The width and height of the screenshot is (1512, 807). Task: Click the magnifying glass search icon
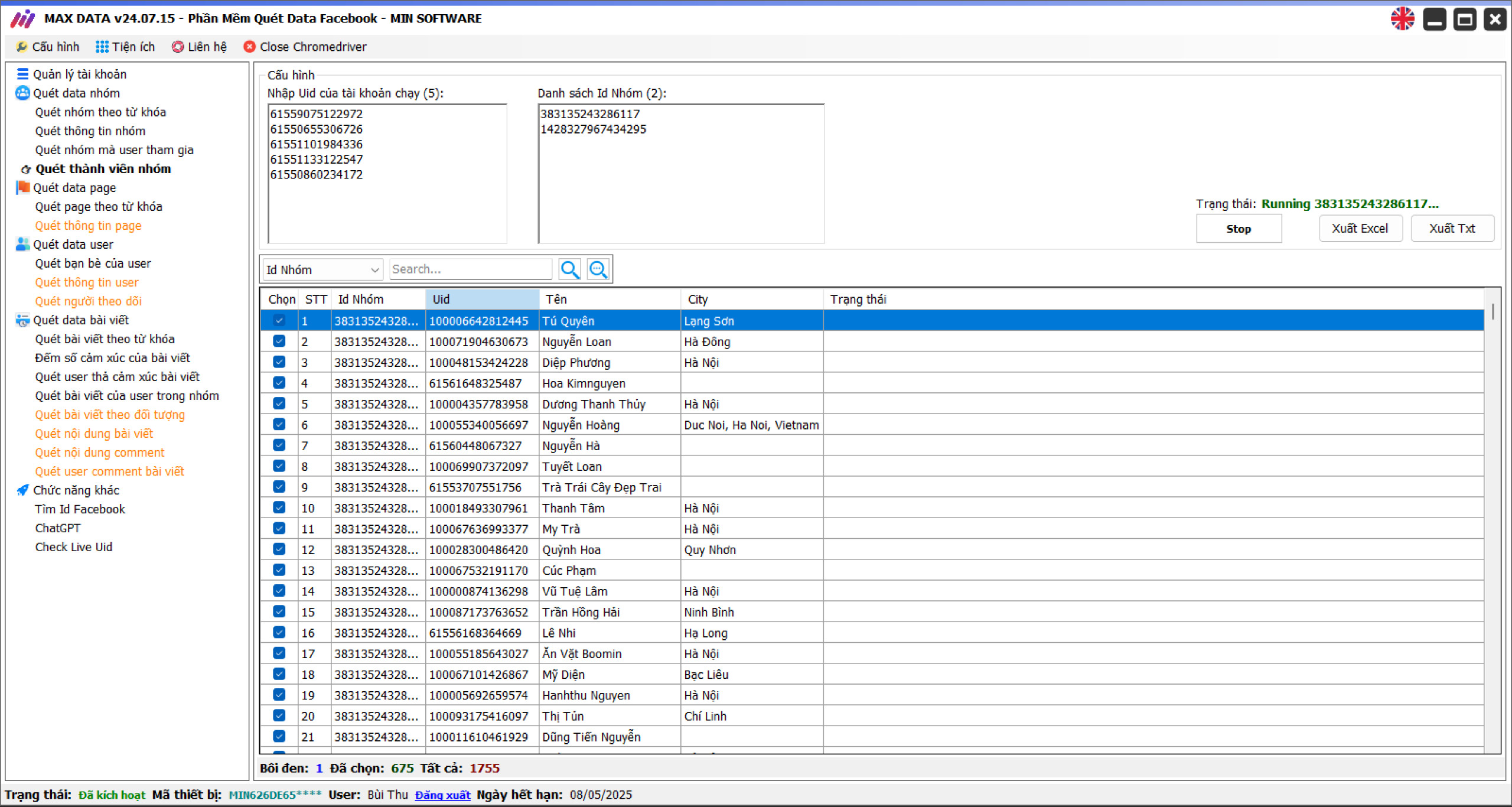tap(569, 269)
